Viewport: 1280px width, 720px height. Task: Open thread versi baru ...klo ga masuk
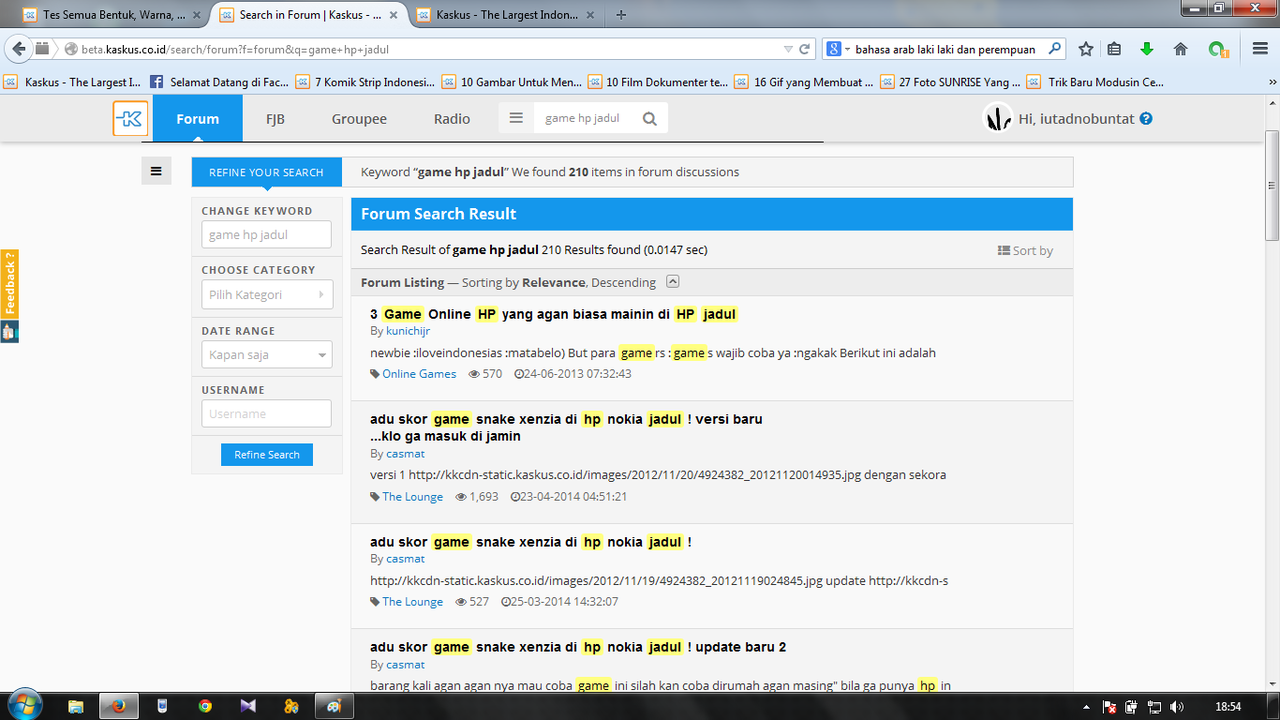pos(566,427)
